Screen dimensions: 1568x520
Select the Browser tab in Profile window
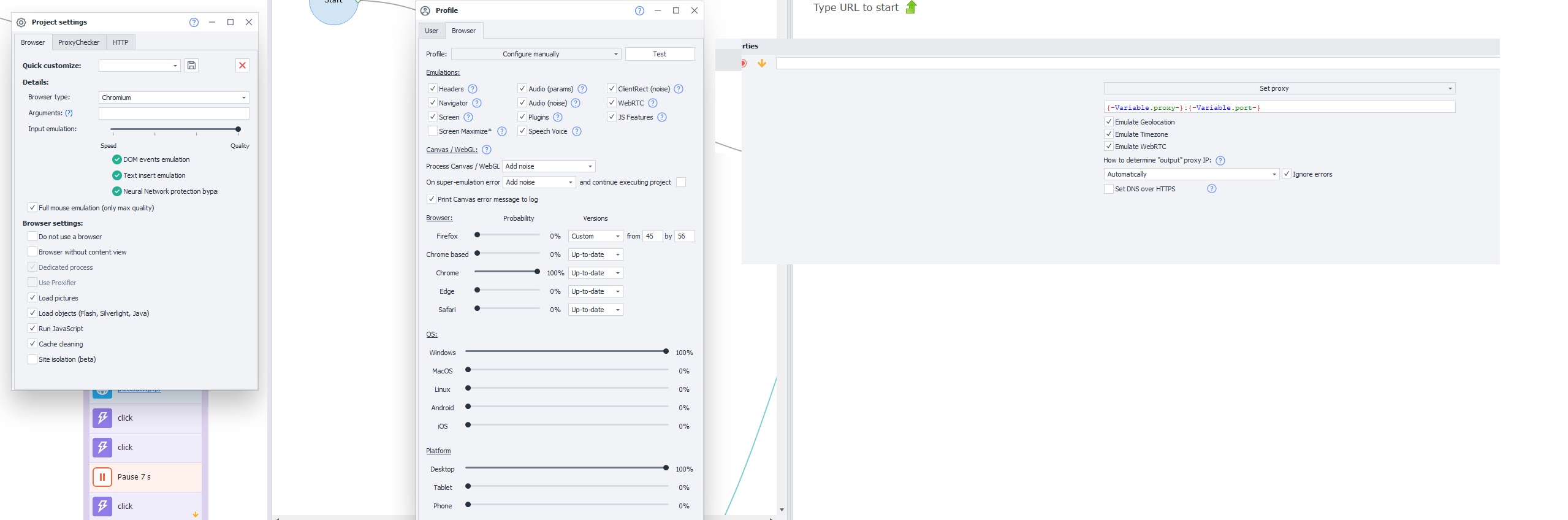pyautogui.click(x=464, y=31)
